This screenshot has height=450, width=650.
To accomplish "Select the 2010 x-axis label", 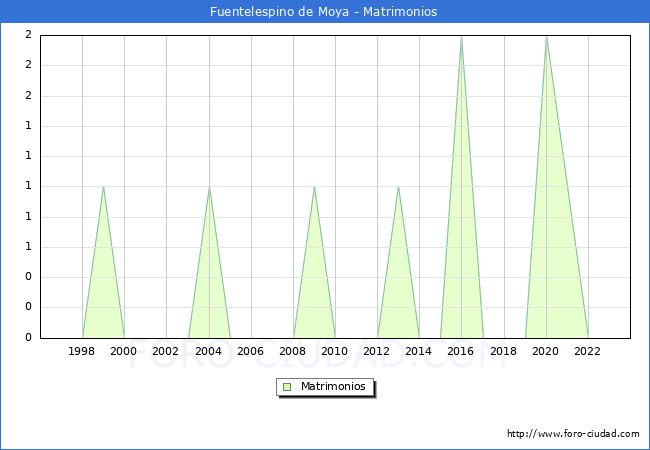I will coord(335,351).
